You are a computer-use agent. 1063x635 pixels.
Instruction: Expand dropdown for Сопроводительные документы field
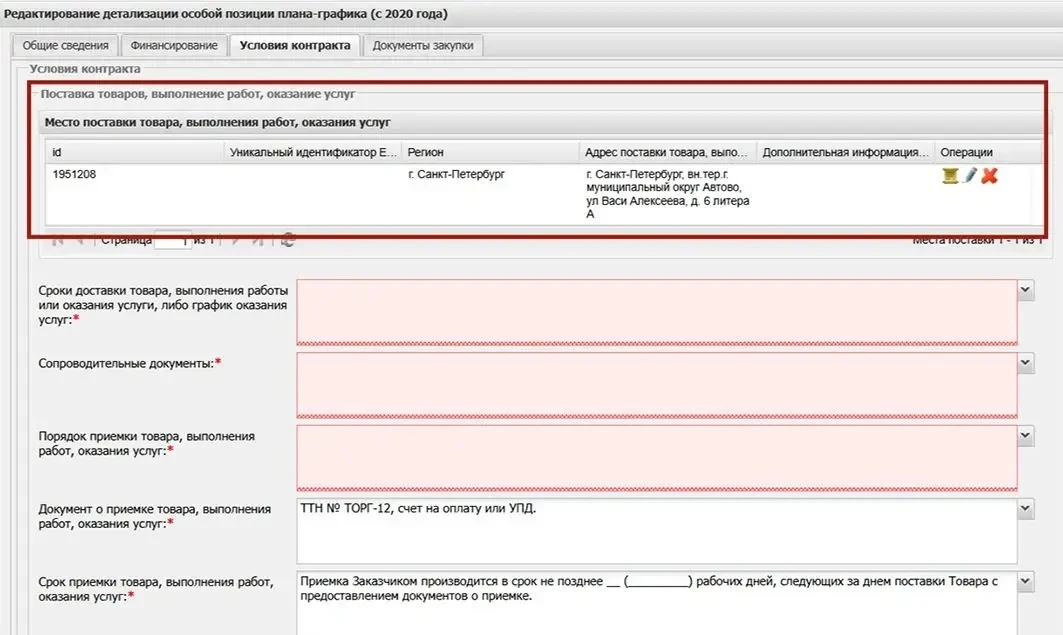coord(1026,363)
